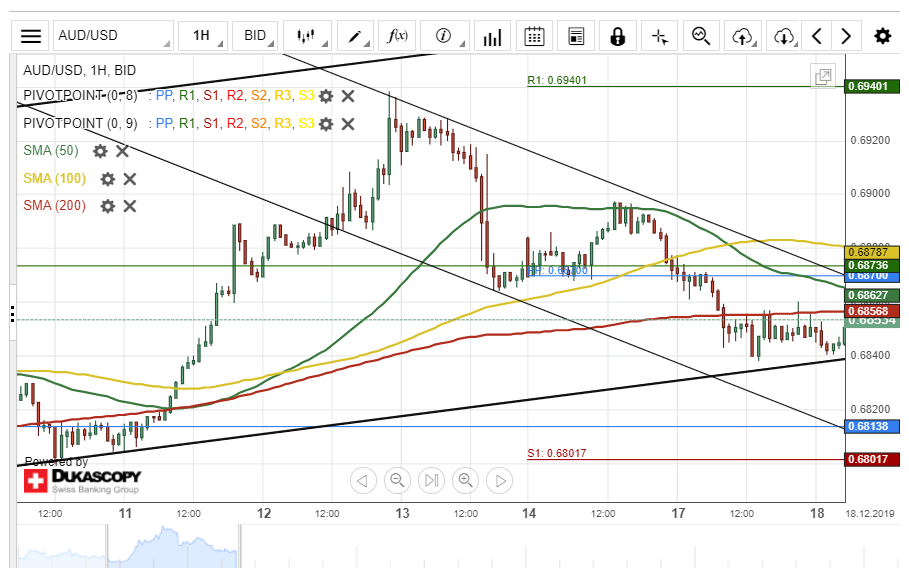Click the cloud upload save icon
Screen dimensions: 909x575
[742, 36]
